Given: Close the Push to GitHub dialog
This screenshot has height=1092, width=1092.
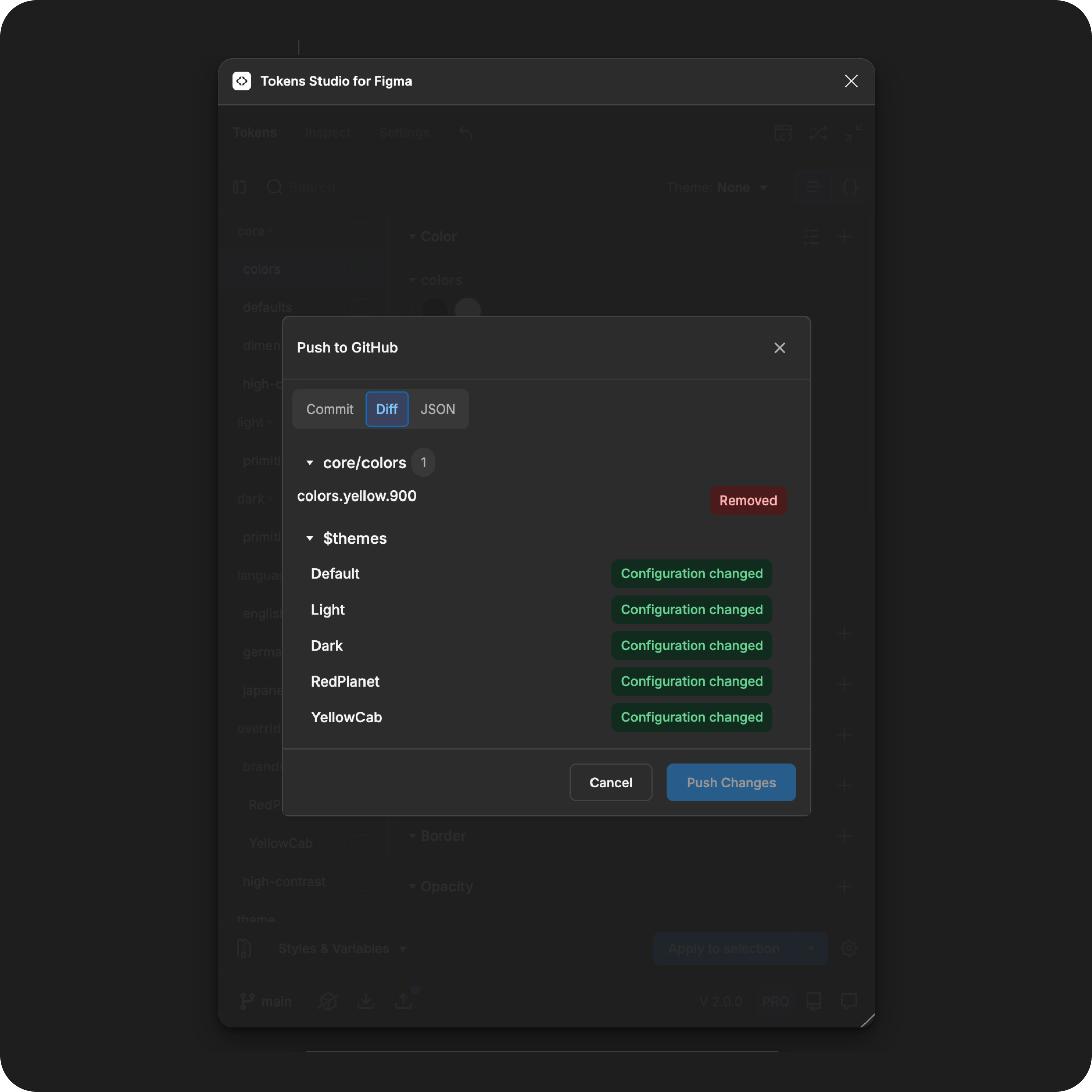Looking at the screenshot, I should point(780,348).
